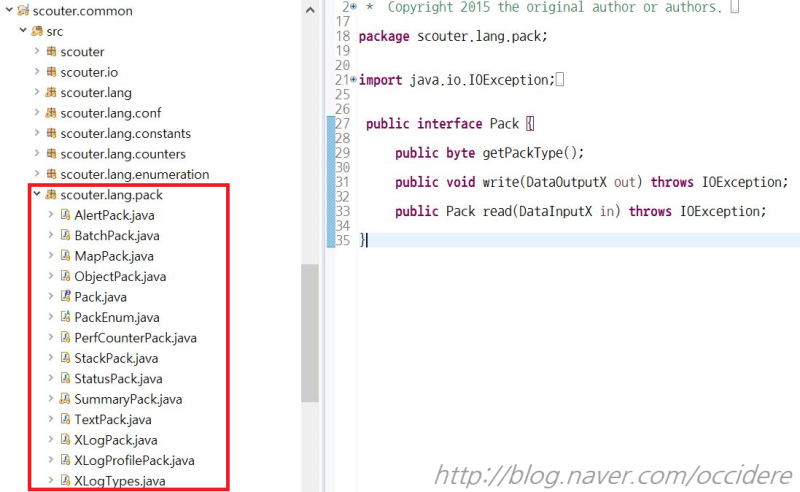Click the BatchPack.java file icon
This screenshot has width=800, height=492.
(x=65, y=235)
